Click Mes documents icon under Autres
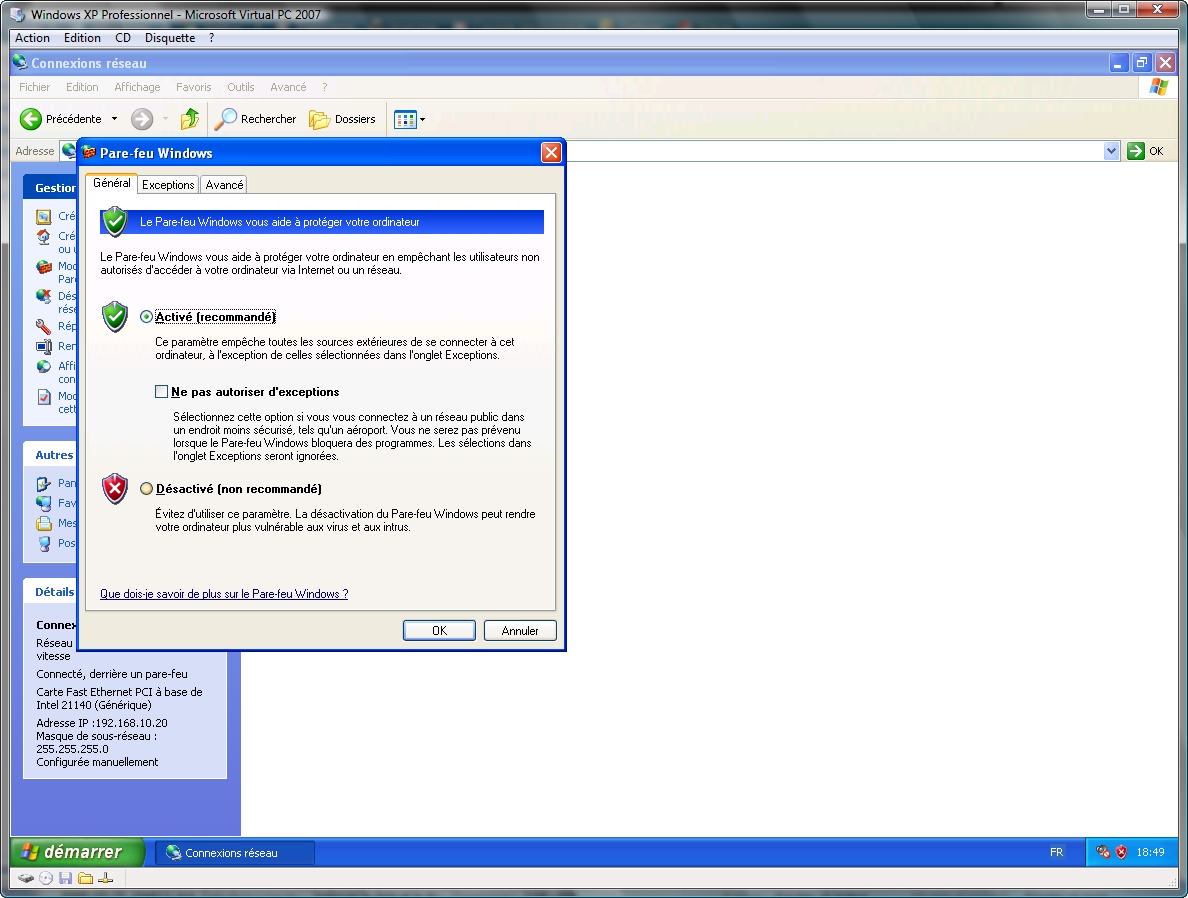Viewport: 1188px width, 898px height. (x=44, y=524)
